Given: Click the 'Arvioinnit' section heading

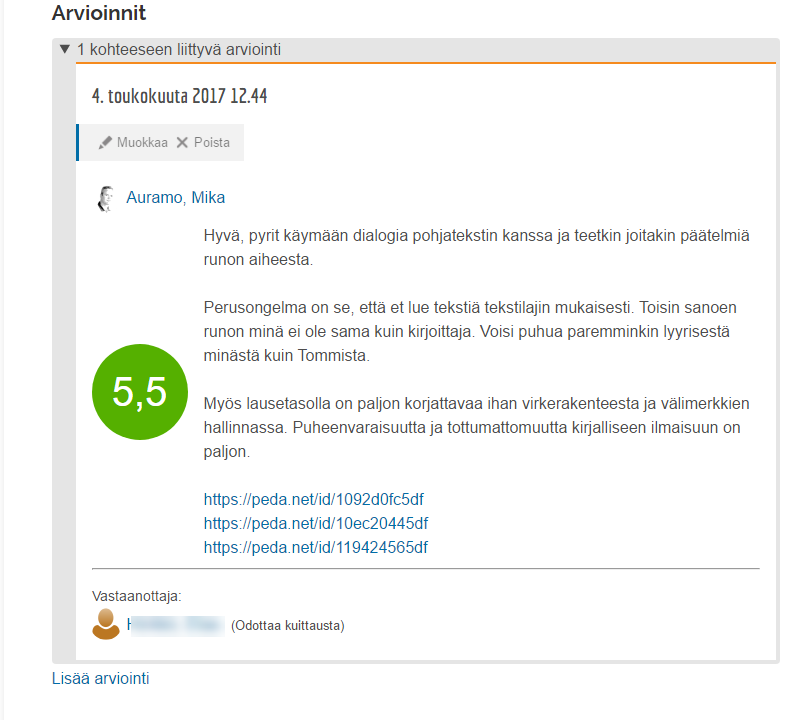Looking at the screenshot, I should point(98,14).
